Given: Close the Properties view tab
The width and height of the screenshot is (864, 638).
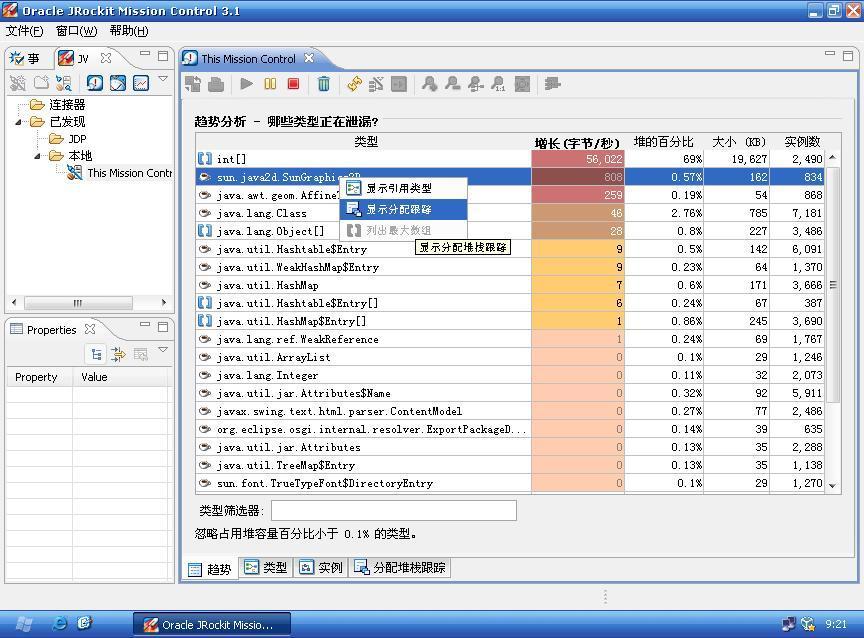Looking at the screenshot, I should 90,329.
